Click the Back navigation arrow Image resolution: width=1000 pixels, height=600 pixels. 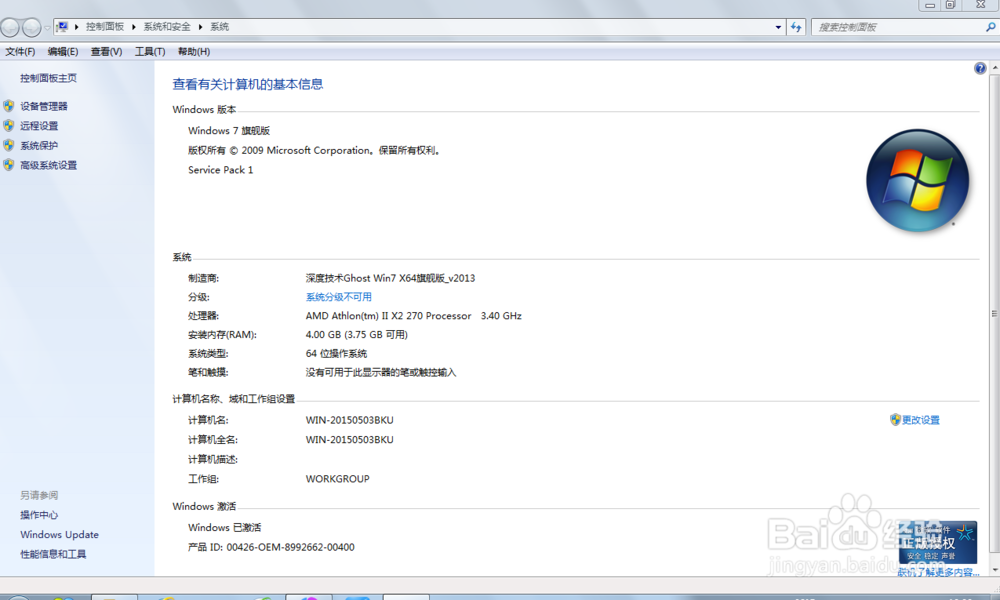point(10,27)
